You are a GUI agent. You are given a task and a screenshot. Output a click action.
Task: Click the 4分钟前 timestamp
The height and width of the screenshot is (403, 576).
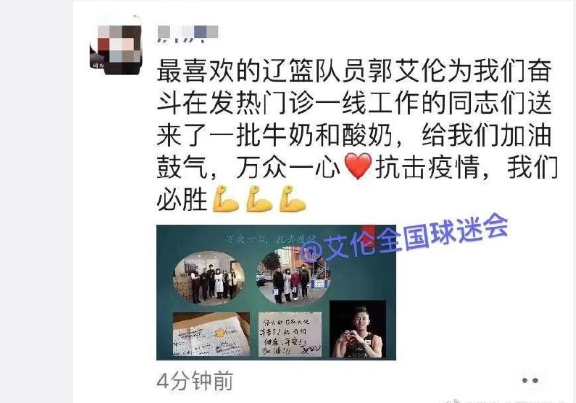(x=195, y=381)
